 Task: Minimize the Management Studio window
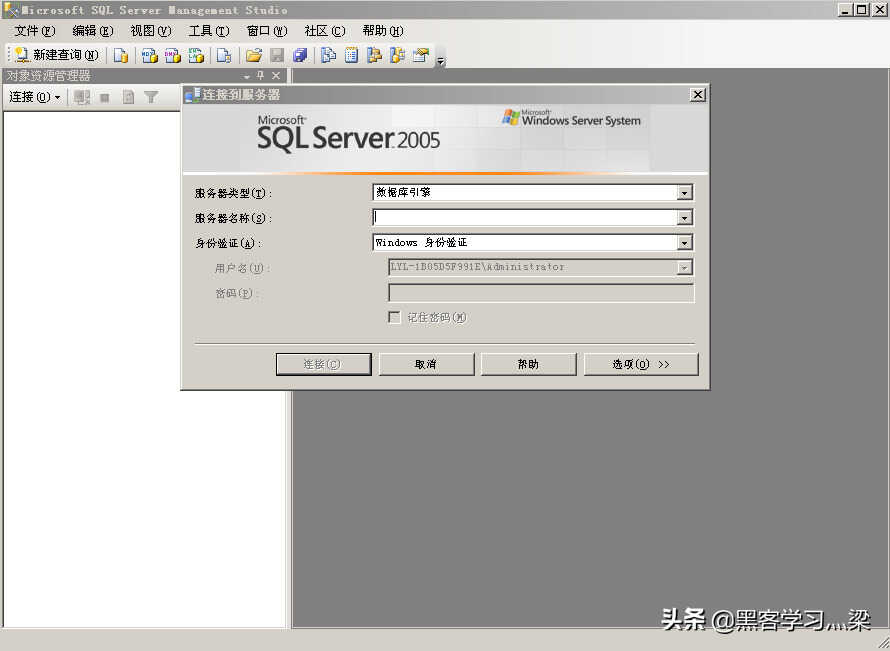pyautogui.click(x=846, y=10)
